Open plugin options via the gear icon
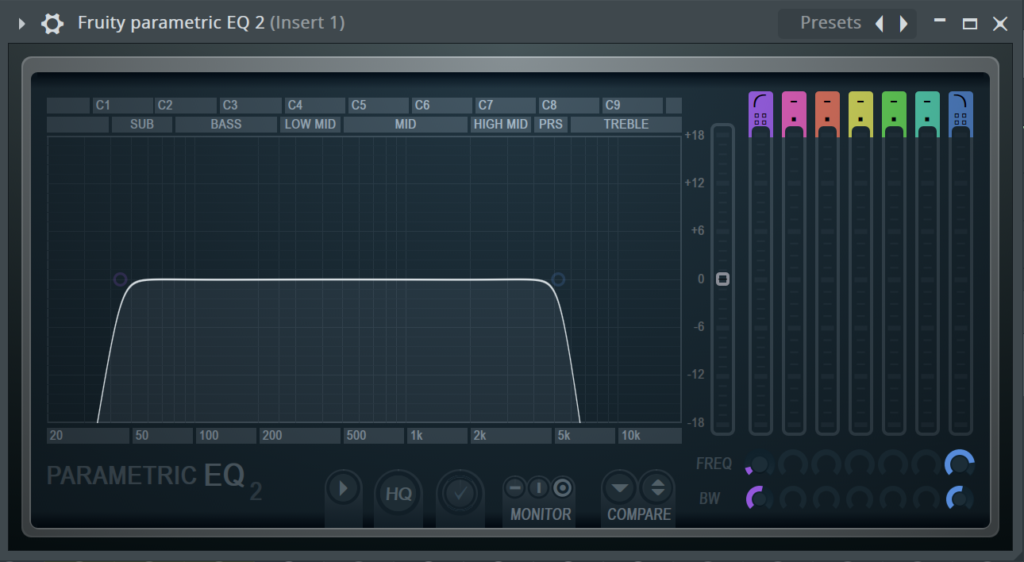1024x562 pixels. point(52,23)
